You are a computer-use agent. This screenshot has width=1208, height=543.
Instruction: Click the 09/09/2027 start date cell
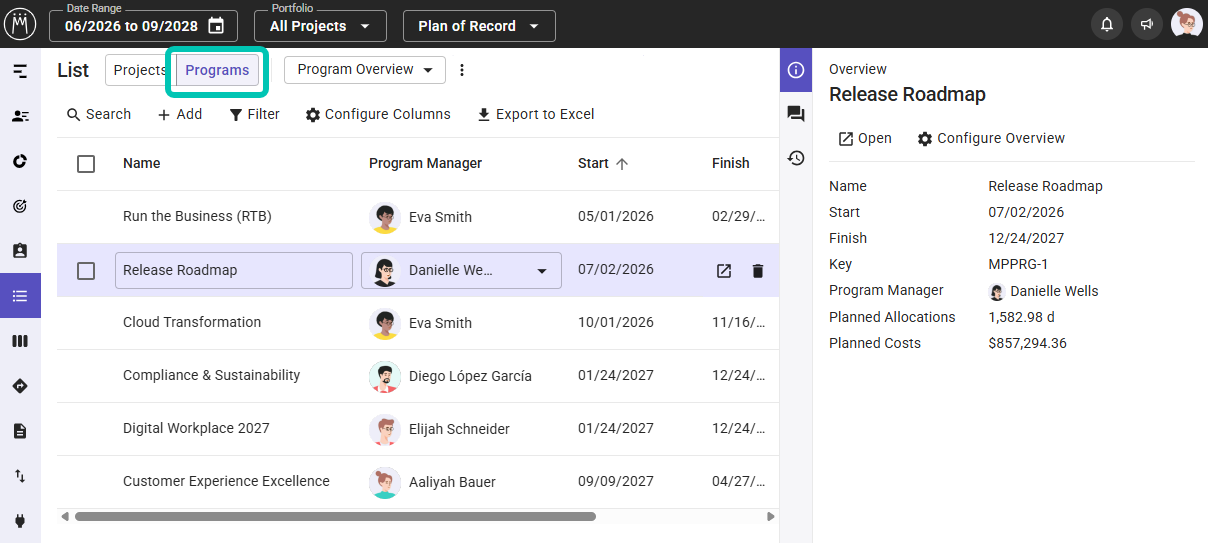[616, 482]
